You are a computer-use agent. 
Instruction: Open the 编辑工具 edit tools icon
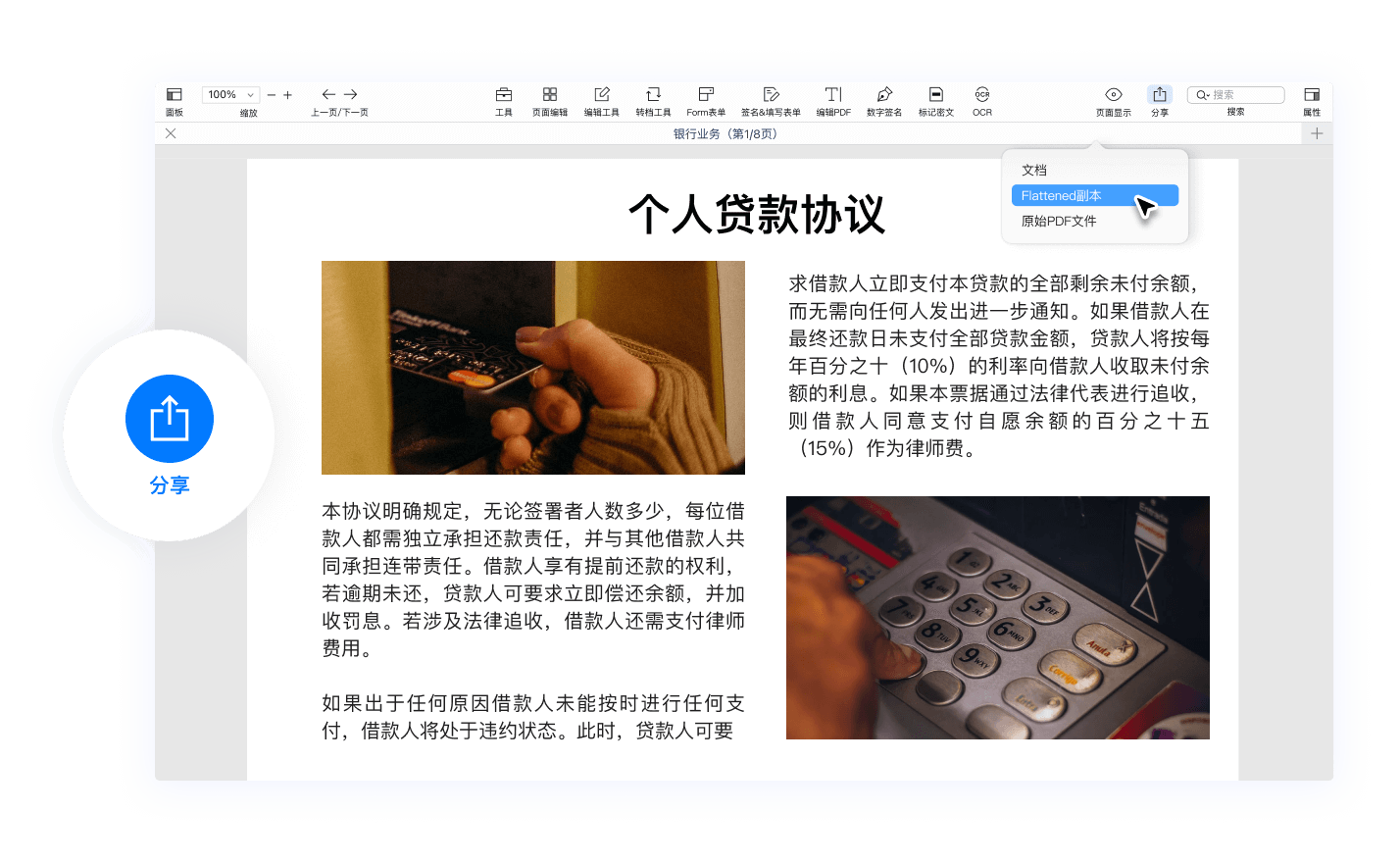click(x=602, y=95)
